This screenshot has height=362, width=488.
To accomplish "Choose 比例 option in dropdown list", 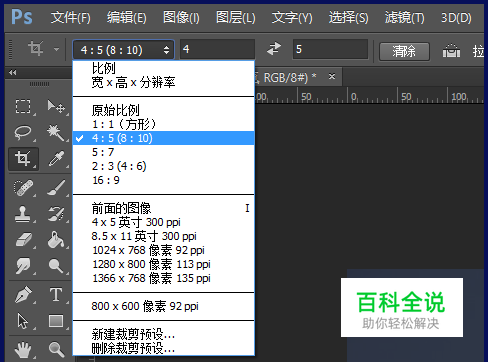I will pyautogui.click(x=163, y=68).
